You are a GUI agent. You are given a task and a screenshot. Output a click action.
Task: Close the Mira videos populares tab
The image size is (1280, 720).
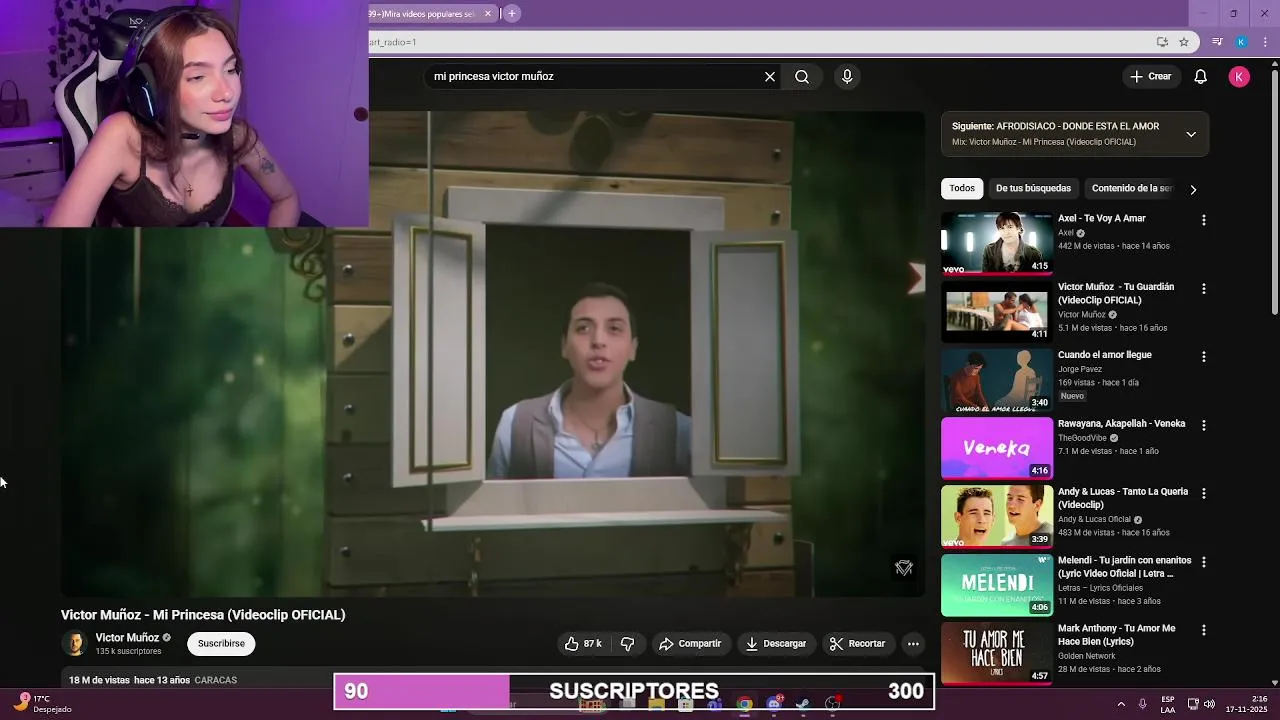tap(488, 13)
